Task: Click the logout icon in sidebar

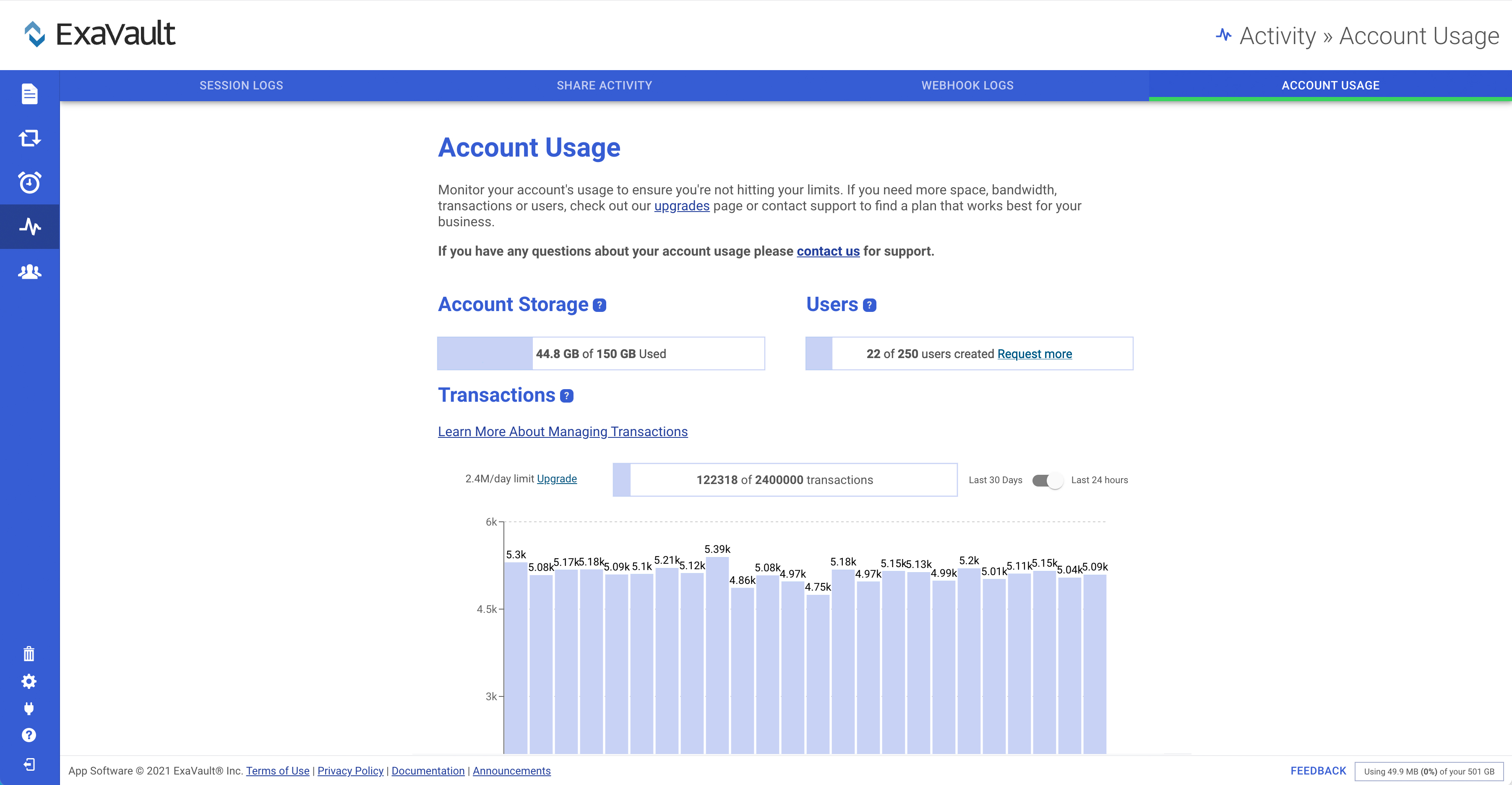Action: click(29, 764)
